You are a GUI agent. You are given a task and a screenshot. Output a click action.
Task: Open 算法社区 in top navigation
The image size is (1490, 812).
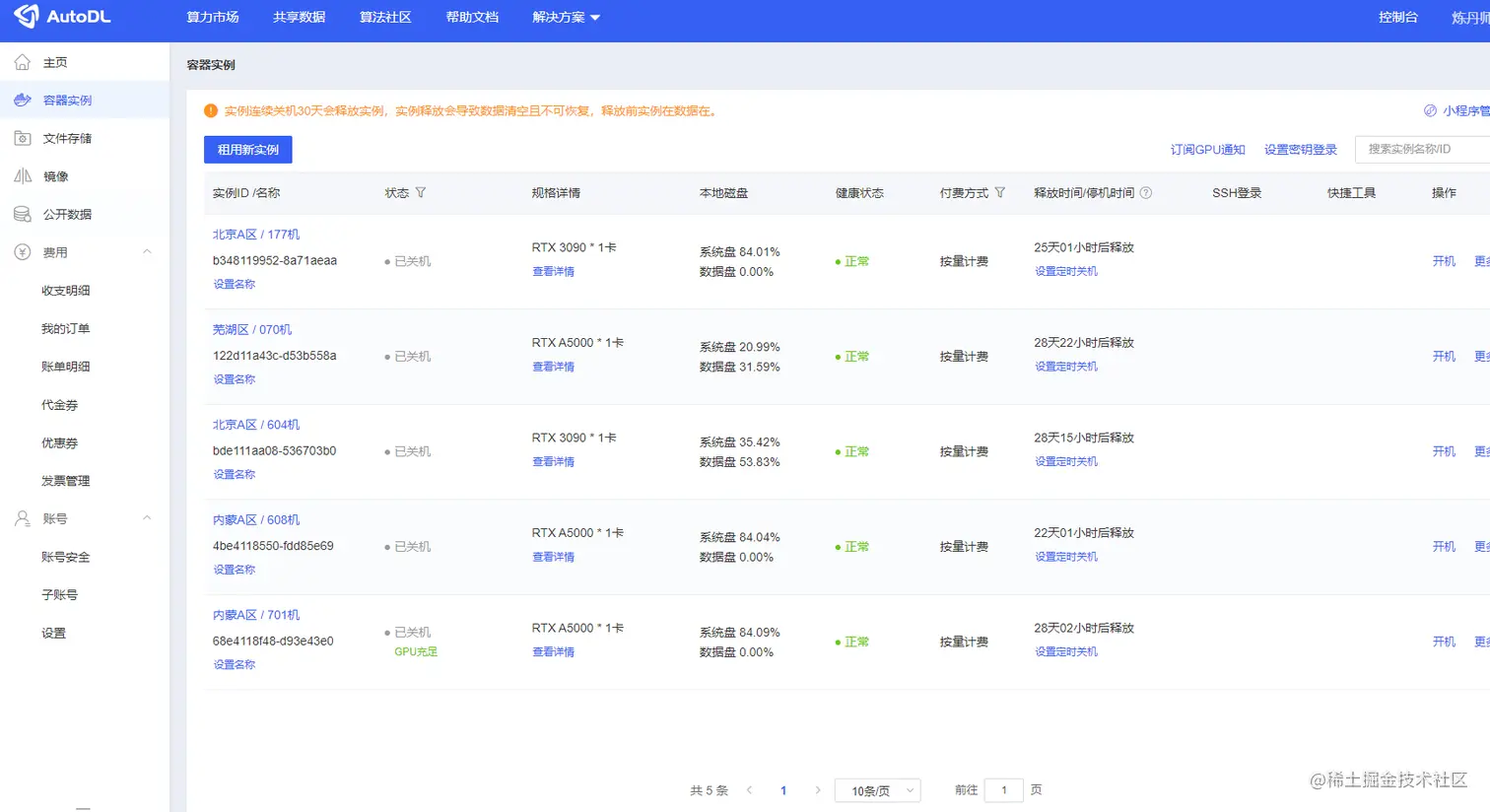pyautogui.click(x=385, y=17)
